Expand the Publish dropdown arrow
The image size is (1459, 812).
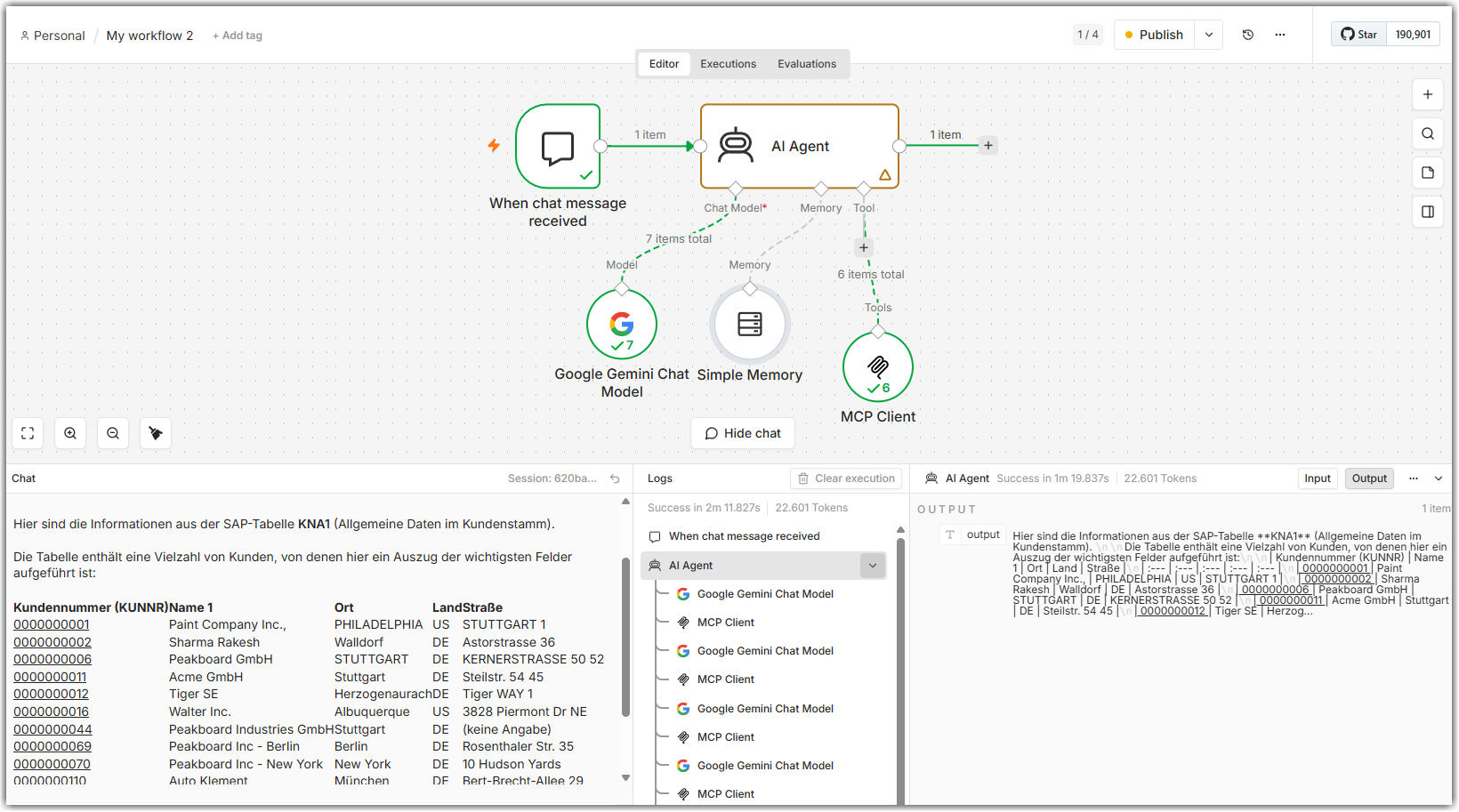pyautogui.click(x=1209, y=35)
